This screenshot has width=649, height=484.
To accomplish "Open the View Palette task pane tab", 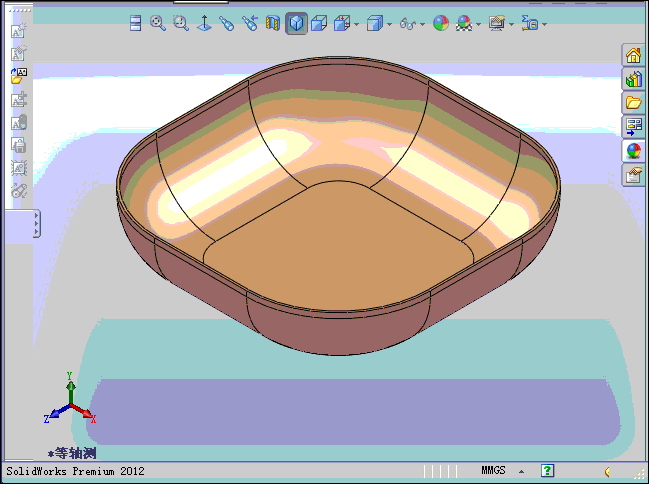I will [633, 126].
